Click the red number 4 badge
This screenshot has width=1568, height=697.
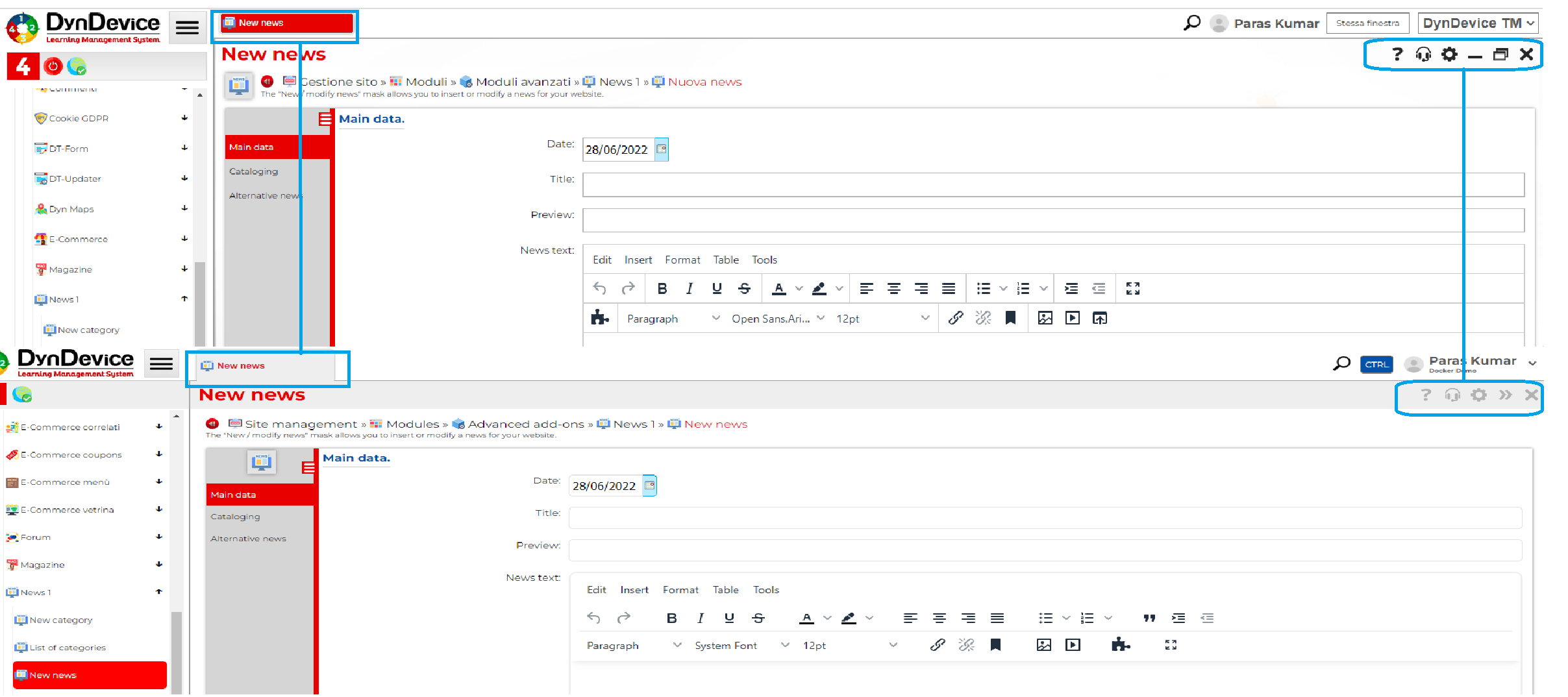pyautogui.click(x=23, y=66)
